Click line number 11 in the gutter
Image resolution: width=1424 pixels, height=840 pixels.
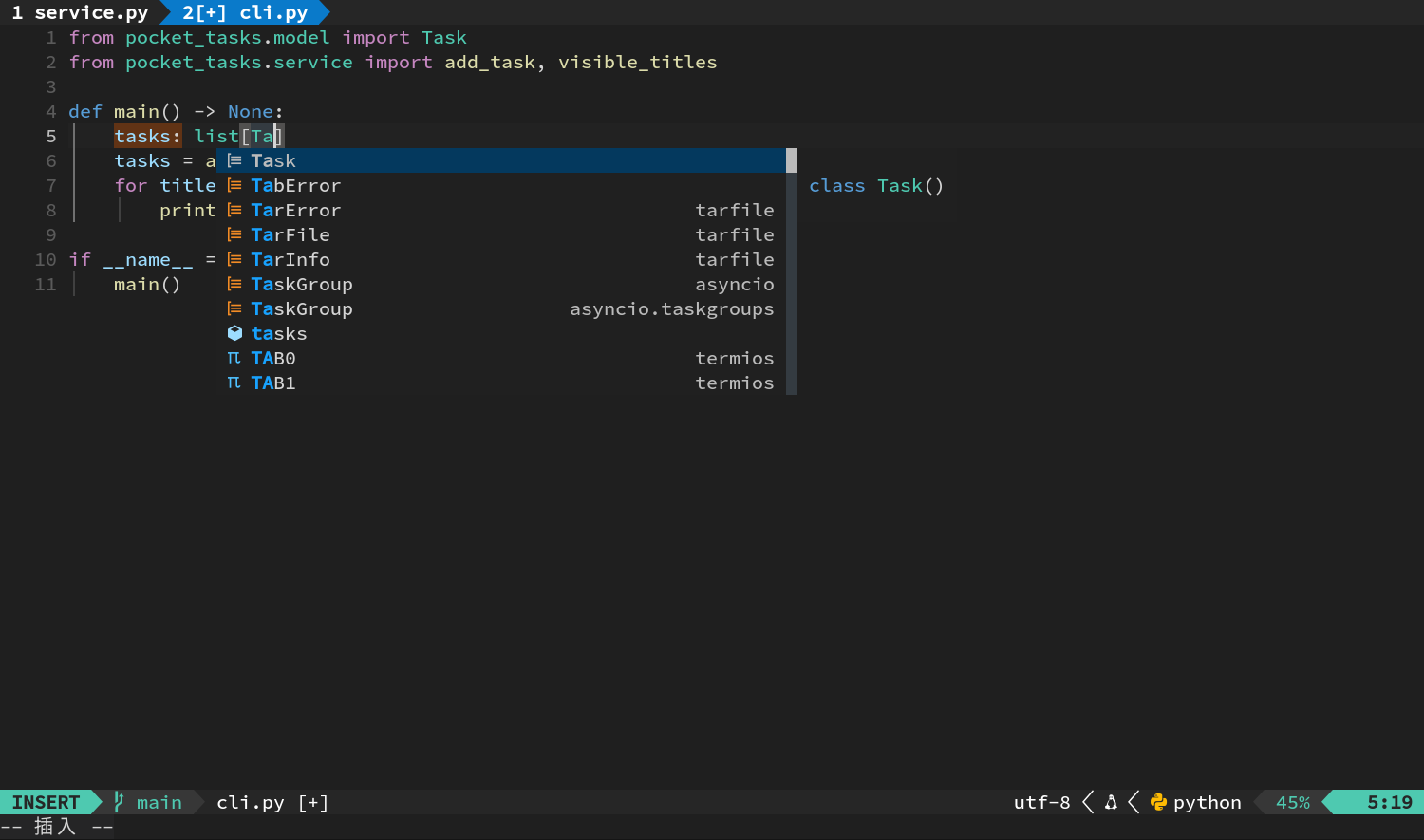(x=46, y=285)
